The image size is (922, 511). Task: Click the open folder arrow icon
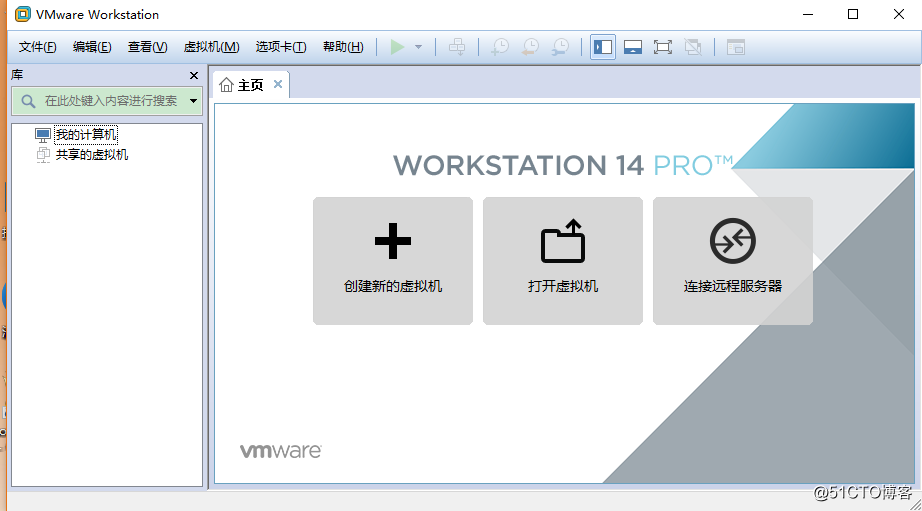tap(563, 241)
